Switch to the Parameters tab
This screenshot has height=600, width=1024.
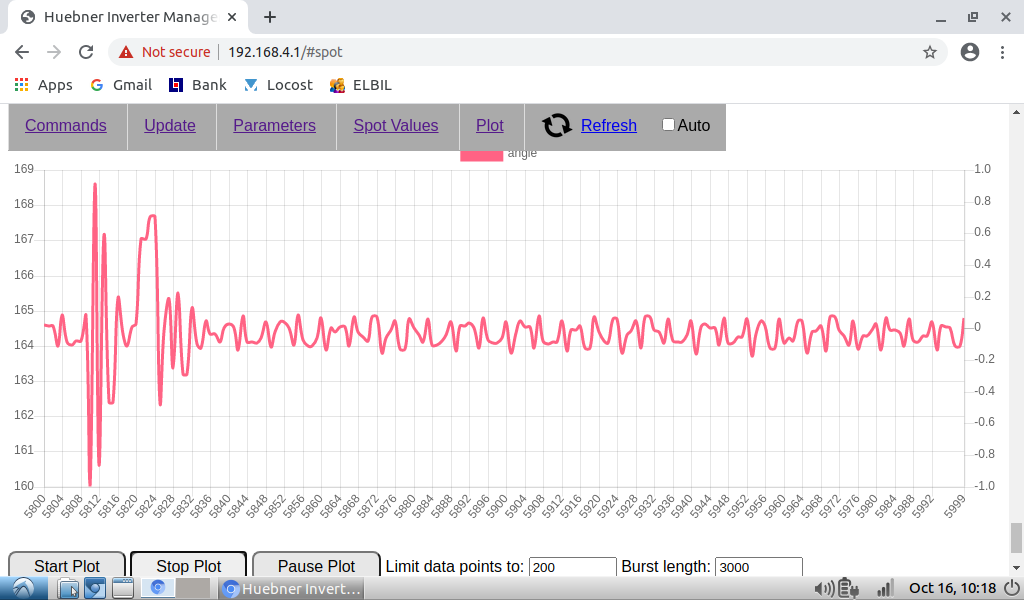coord(274,125)
